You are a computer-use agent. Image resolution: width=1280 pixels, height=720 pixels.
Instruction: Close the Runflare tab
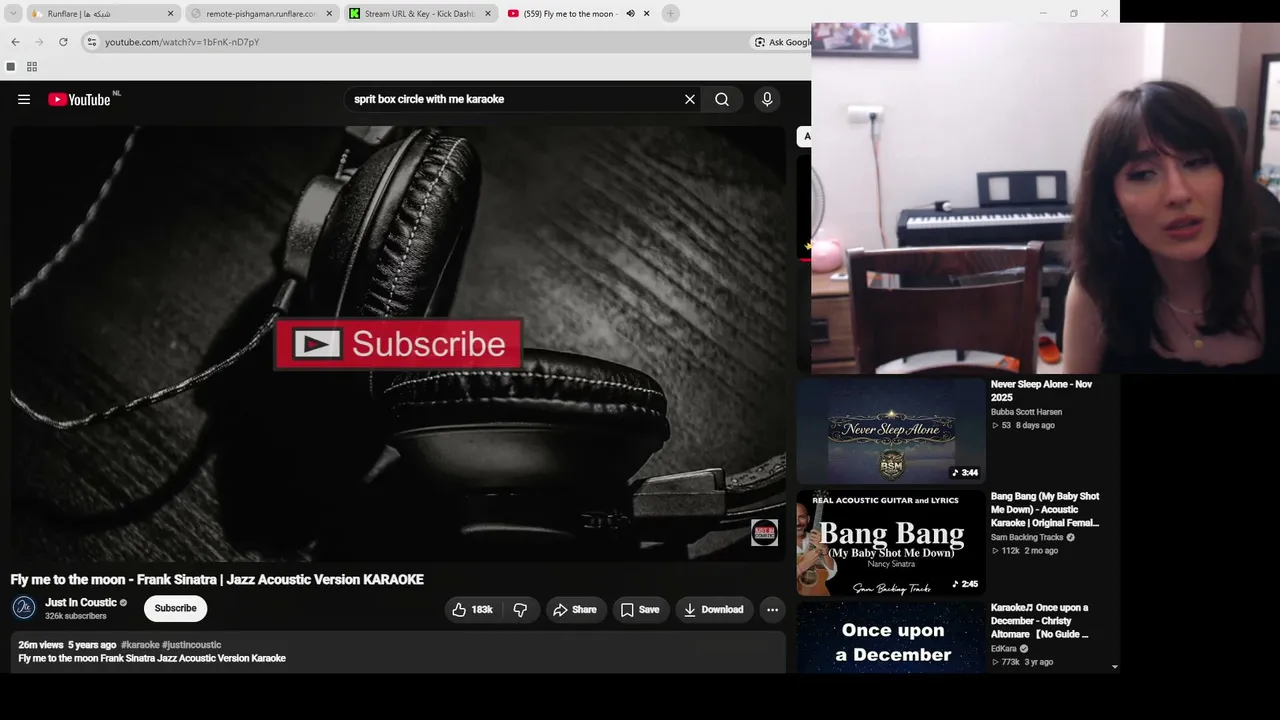(x=170, y=14)
